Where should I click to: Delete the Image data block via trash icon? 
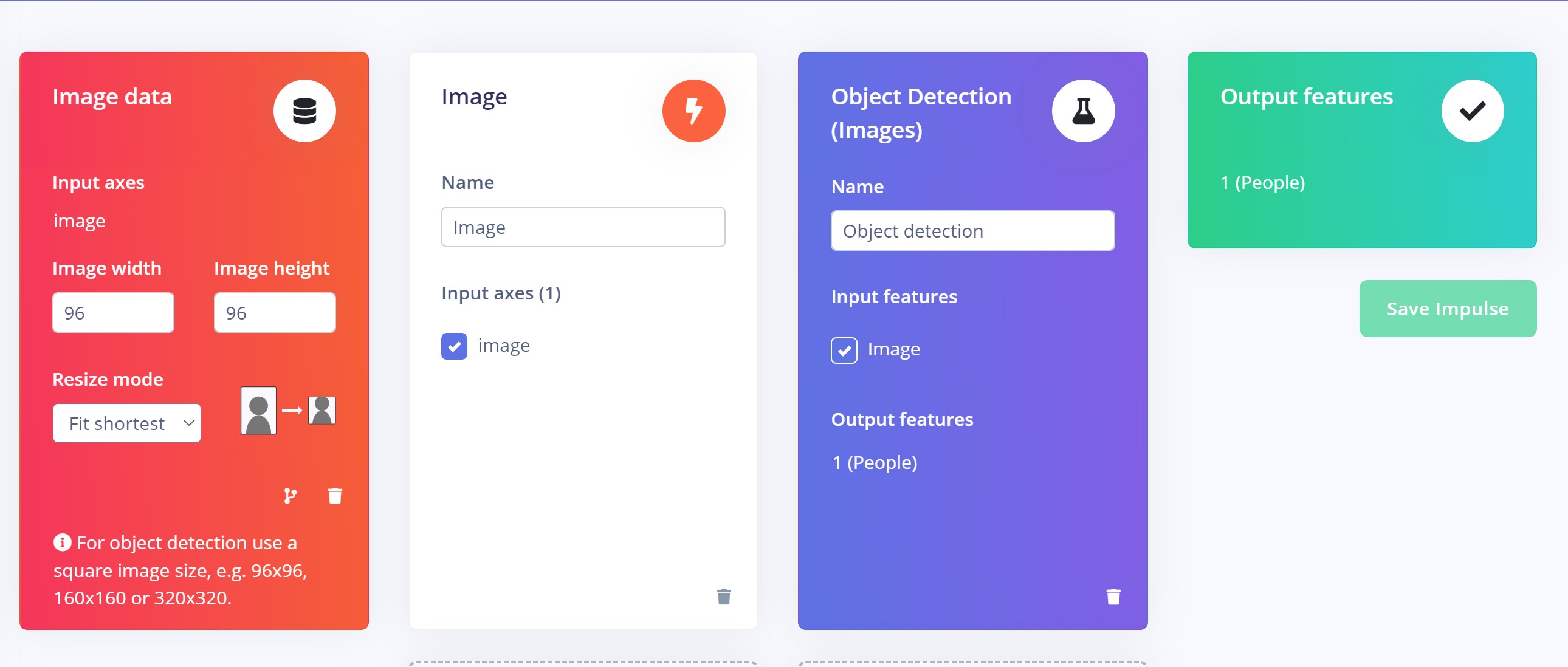(x=335, y=496)
